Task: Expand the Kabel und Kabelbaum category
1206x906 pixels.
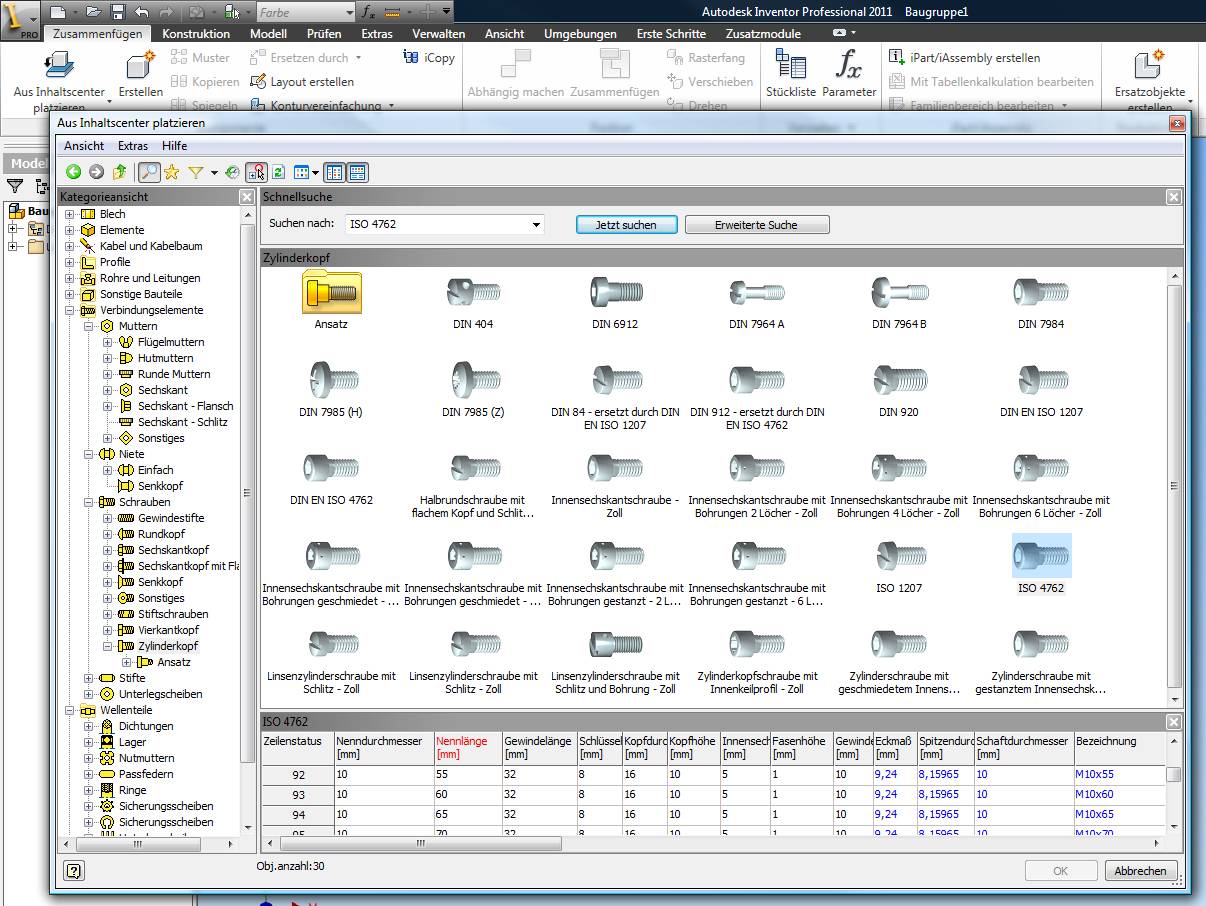Action: (70, 246)
